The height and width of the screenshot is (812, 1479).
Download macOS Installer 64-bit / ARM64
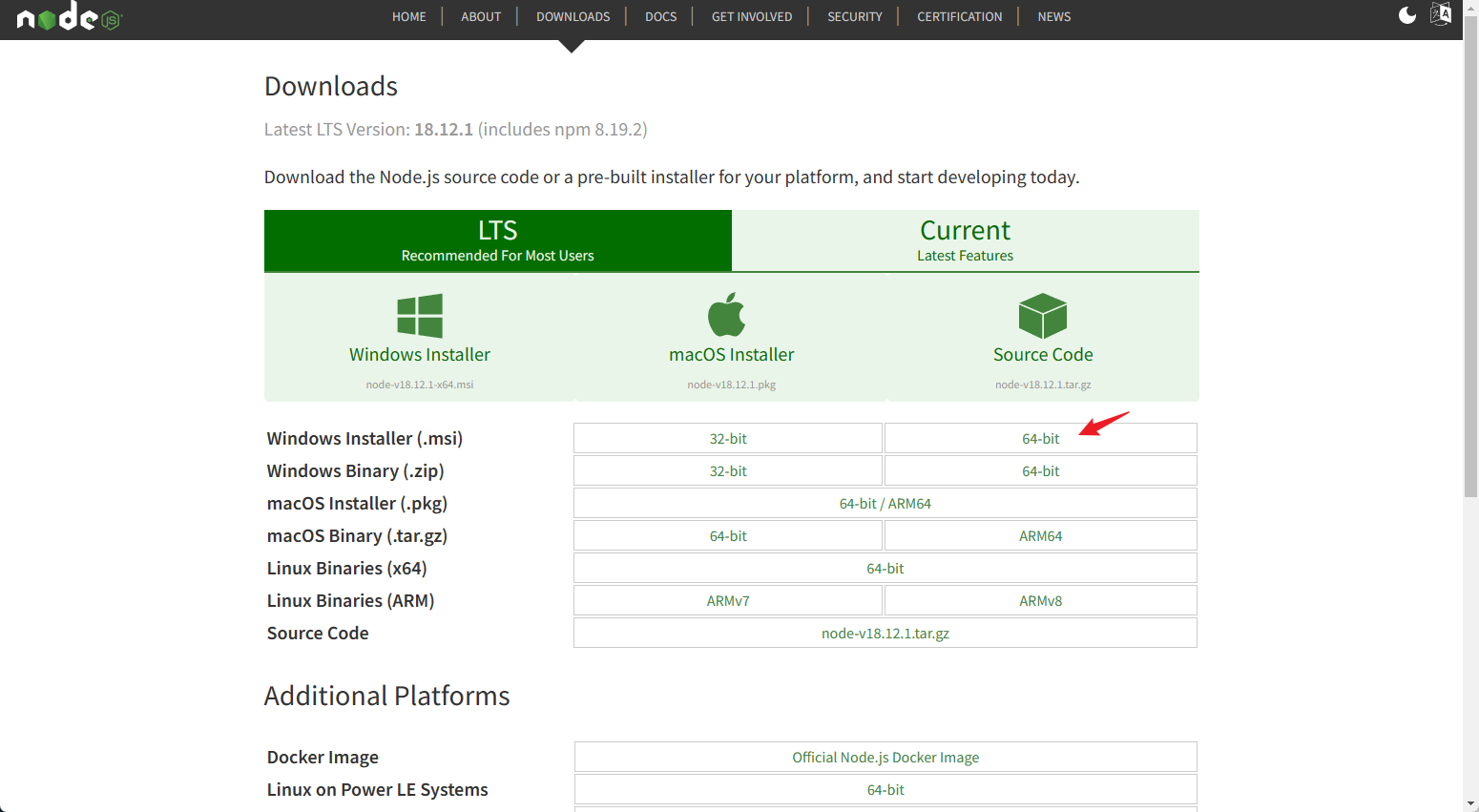click(x=885, y=504)
